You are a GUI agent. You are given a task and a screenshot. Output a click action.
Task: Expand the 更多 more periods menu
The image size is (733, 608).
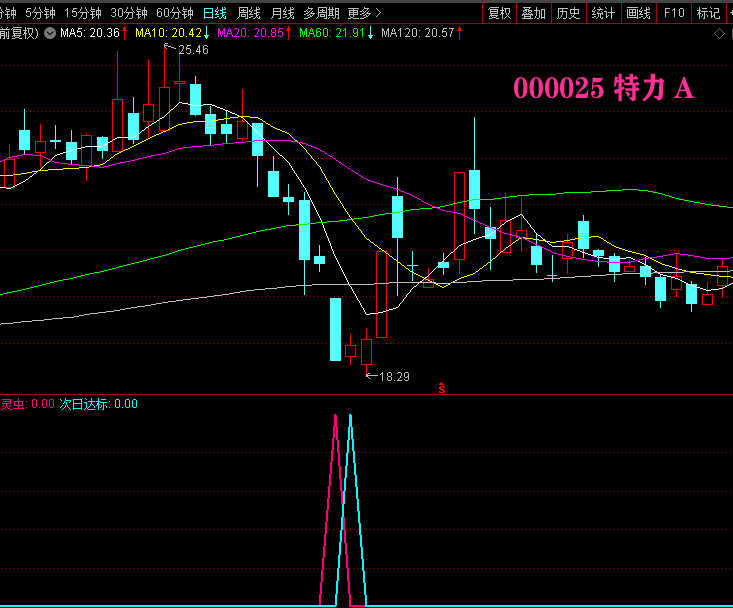[x=365, y=13]
